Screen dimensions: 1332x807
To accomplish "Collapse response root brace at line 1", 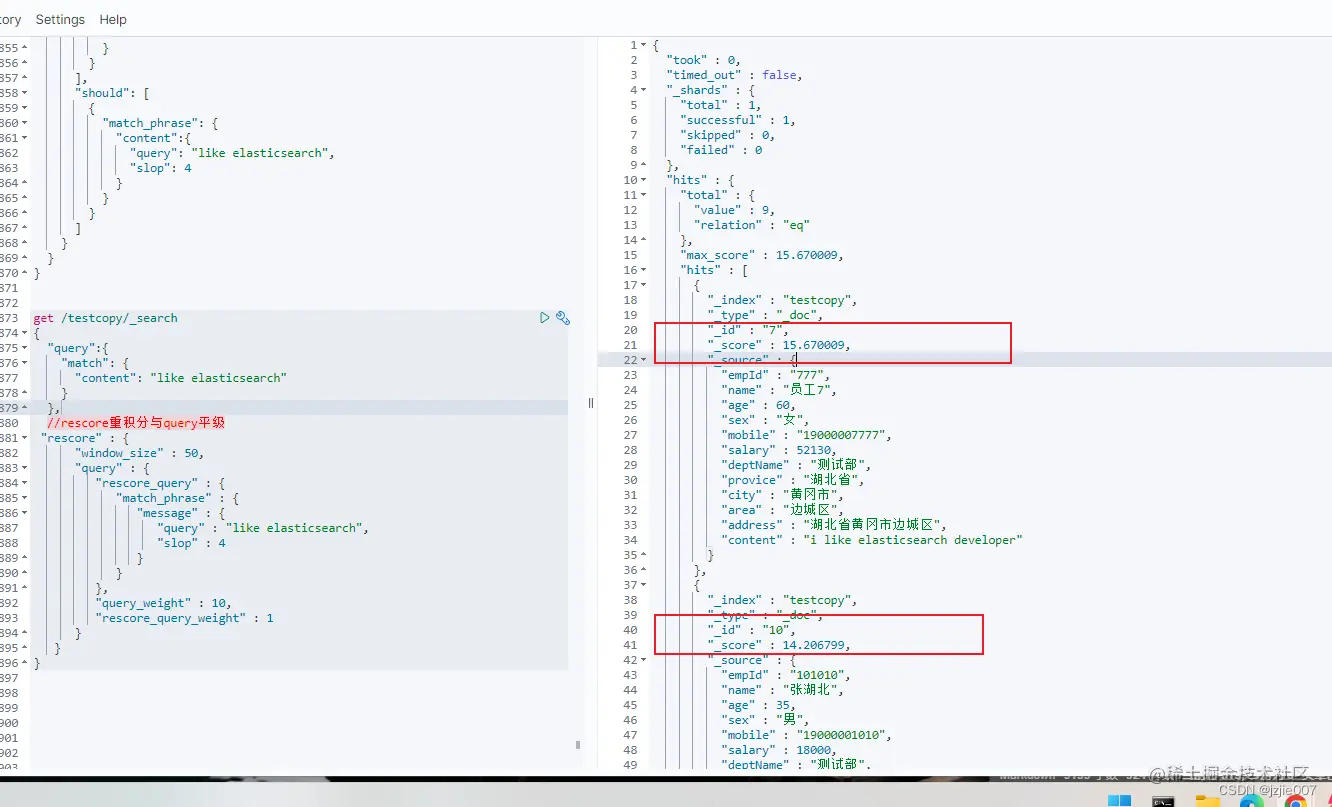I will click(643, 45).
